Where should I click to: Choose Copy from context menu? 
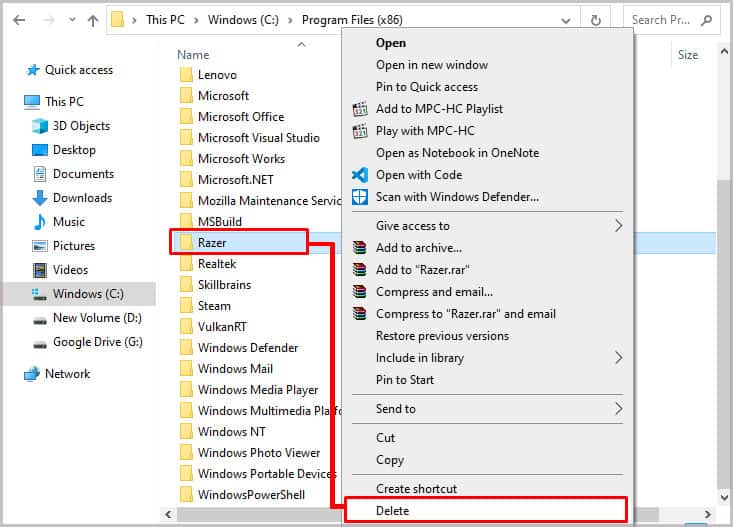tap(389, 460)
